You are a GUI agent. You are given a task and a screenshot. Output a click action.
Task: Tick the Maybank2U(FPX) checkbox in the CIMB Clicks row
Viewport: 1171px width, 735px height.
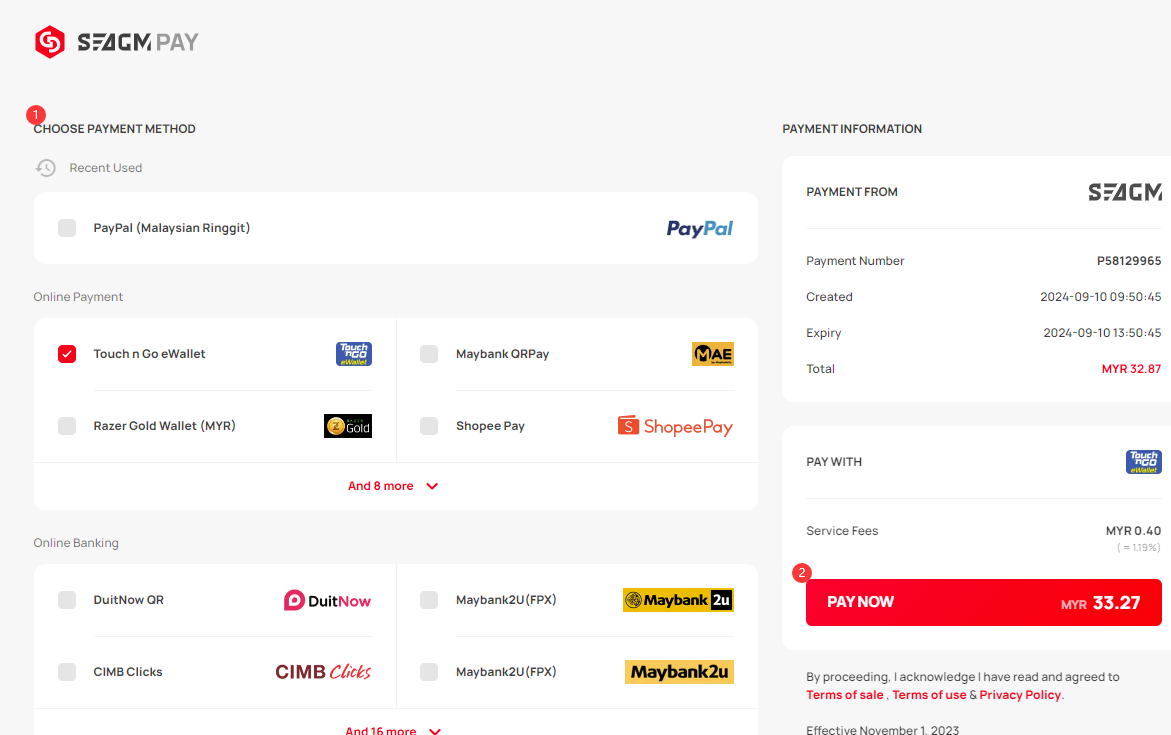click(429, 672)
